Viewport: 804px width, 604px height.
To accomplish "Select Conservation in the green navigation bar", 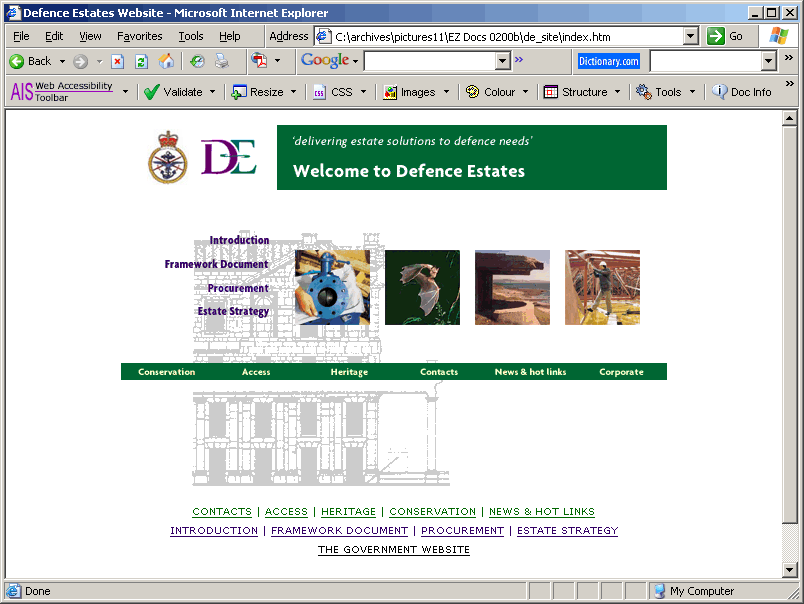I will click(x=167, y=372).
